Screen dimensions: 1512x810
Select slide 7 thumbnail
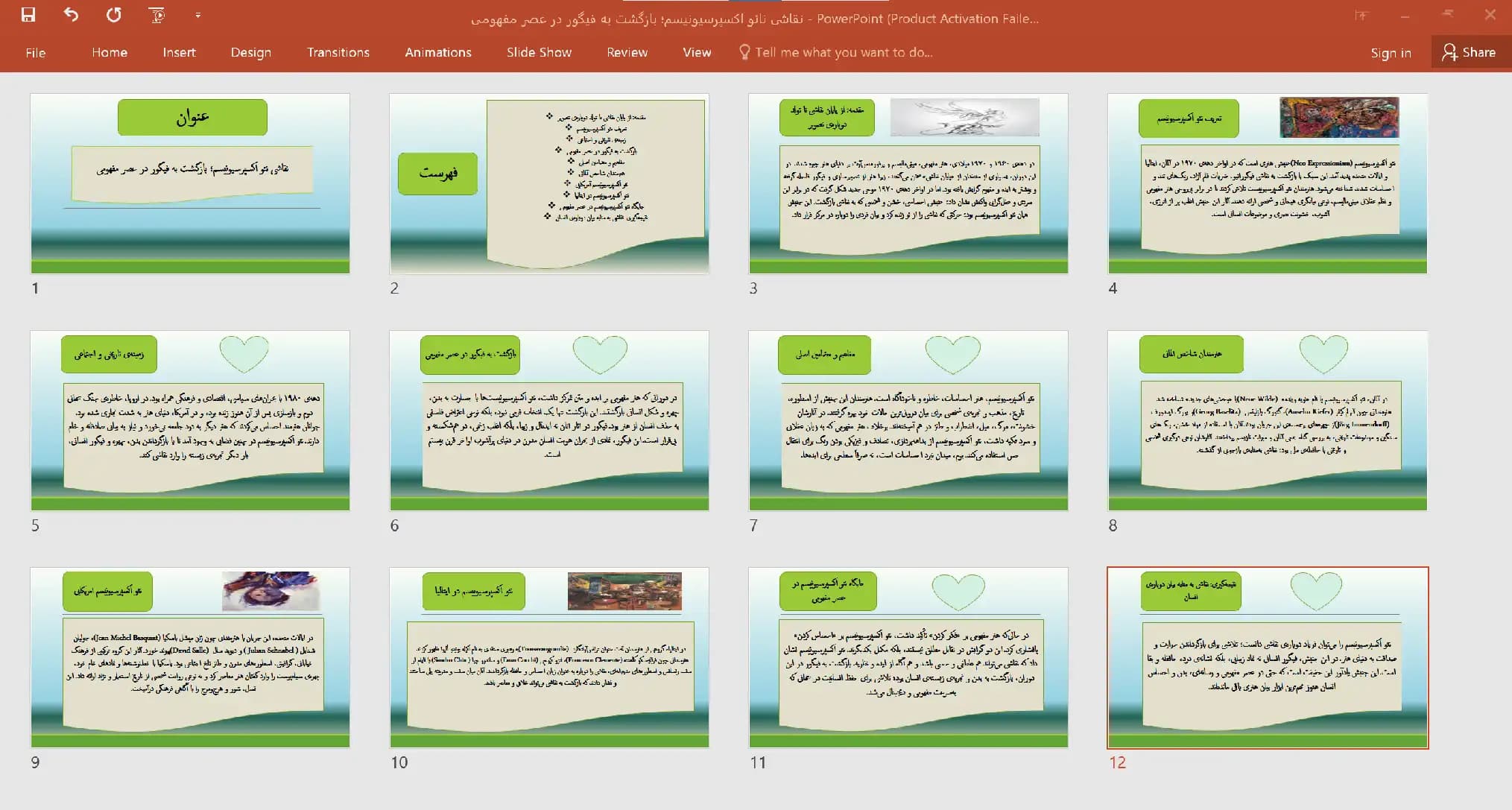coord(908,421)
